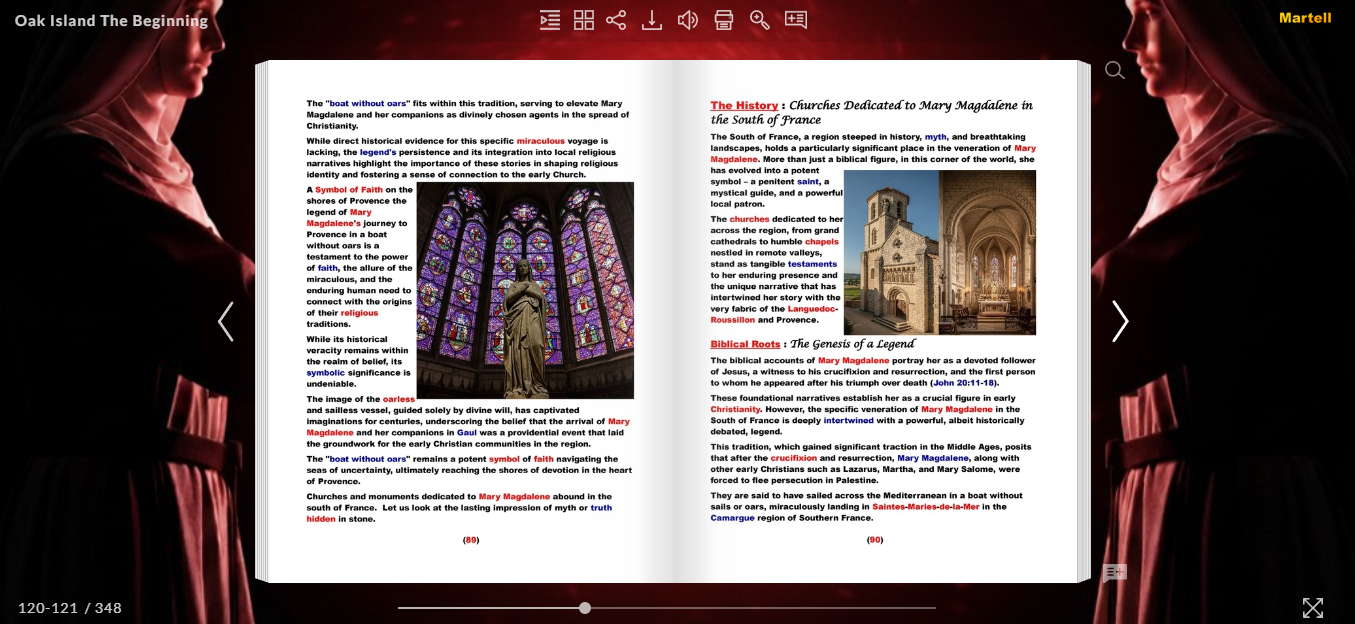Open the search tool beside the book

coord(1114,70)
